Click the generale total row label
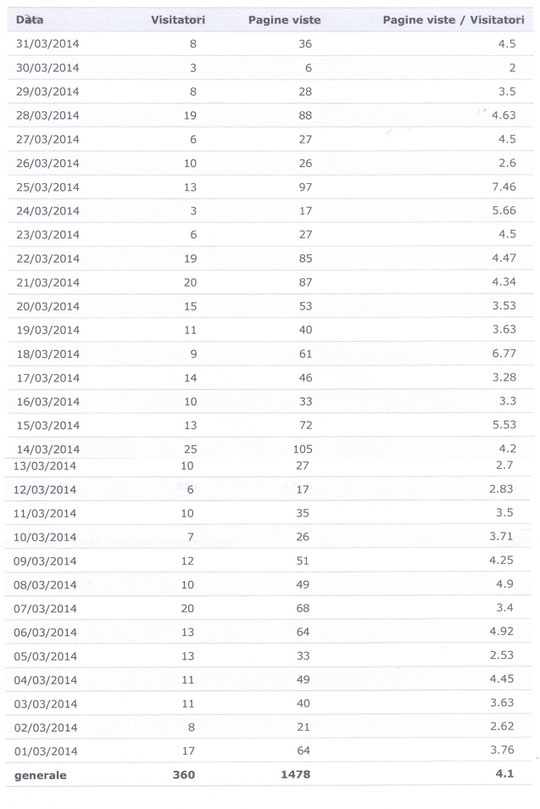The width and height of the screenshot is (540, 809). click(x=40, y=775)
